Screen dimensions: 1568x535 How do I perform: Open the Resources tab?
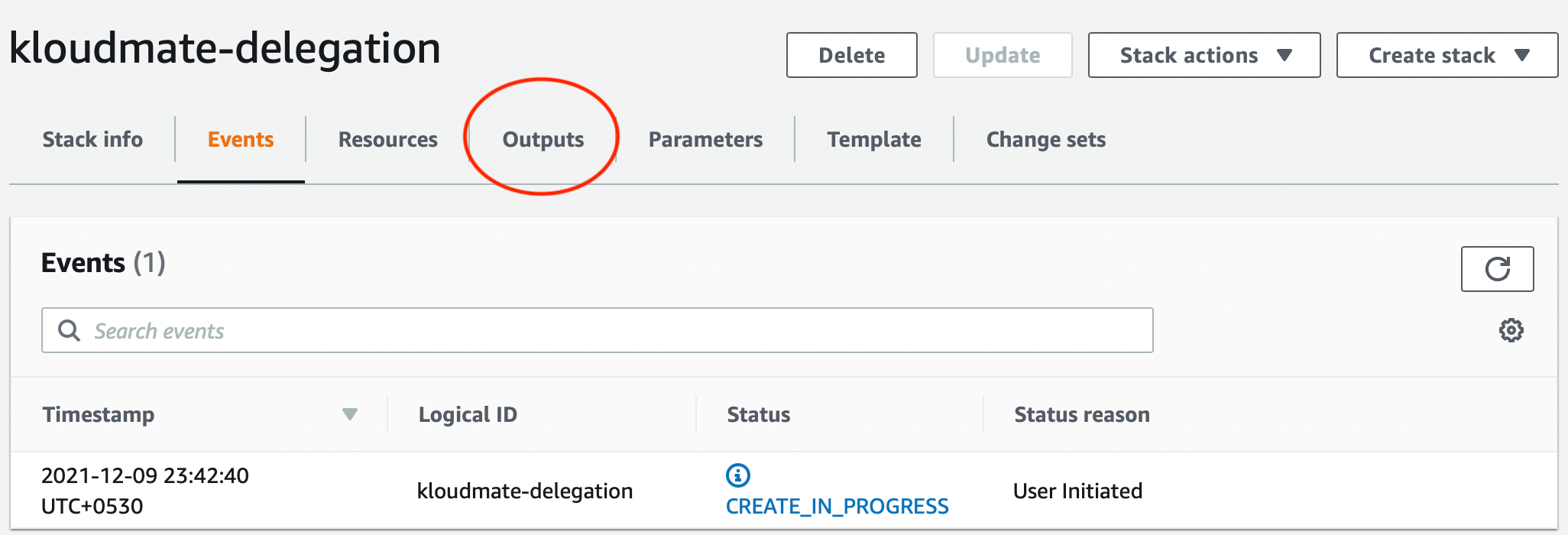point(388,139)
